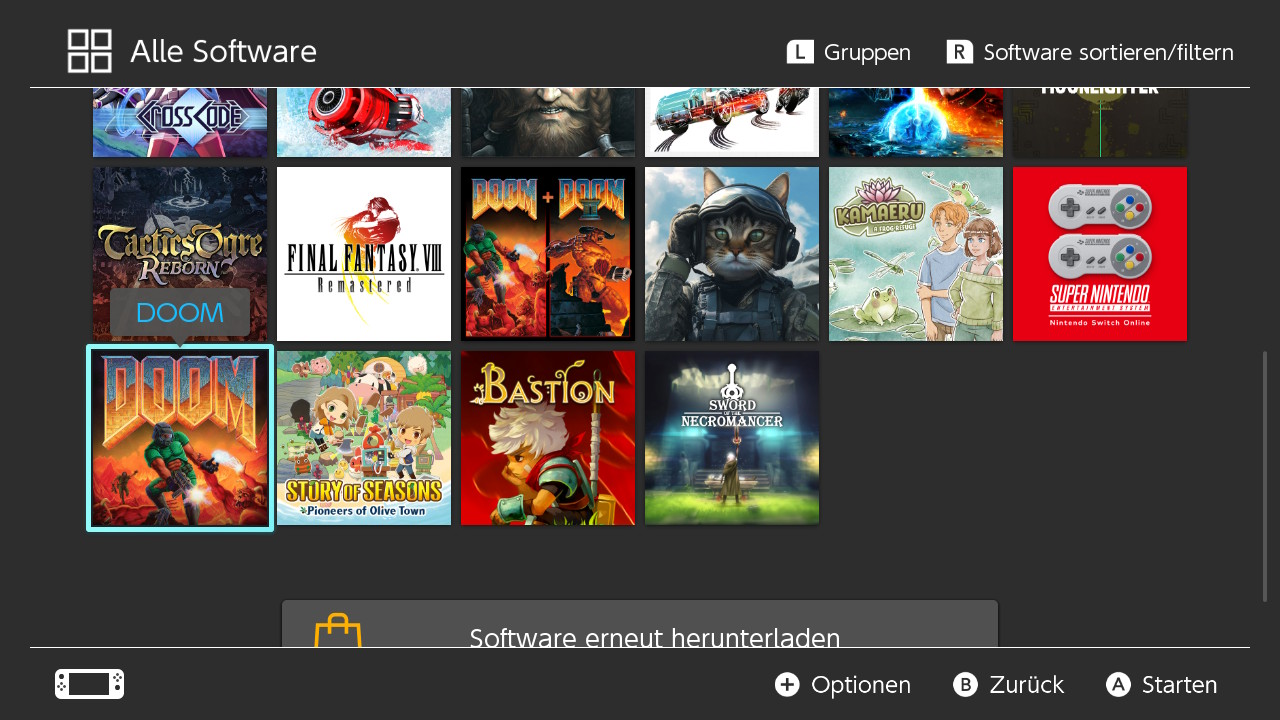Open Optionen for selected software
Image resolution: width=1280 pixels, height=720 pixels.
843,684
